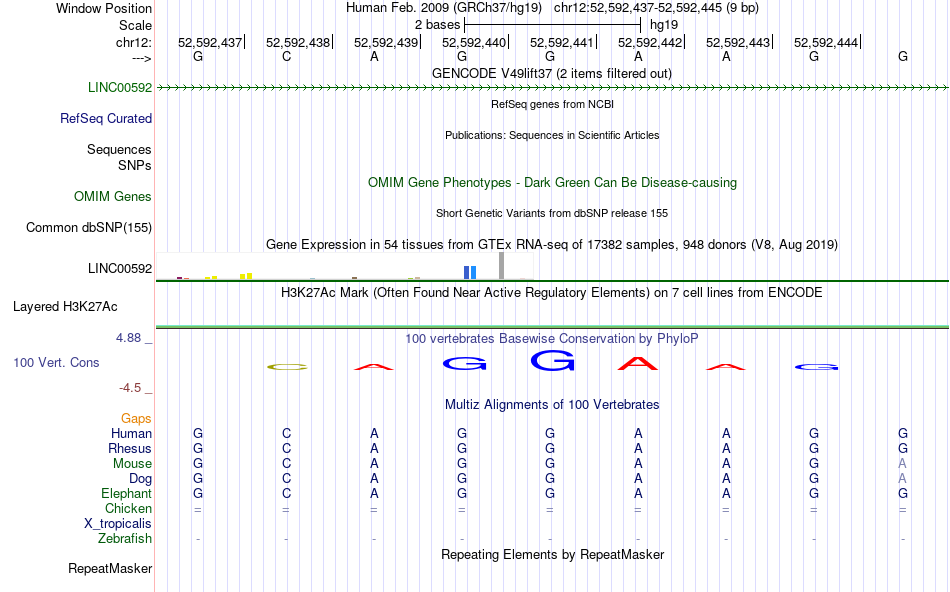Click Repeating Elements by RepeatMasker title
This screenshot has width=950, height=592.
553,554
